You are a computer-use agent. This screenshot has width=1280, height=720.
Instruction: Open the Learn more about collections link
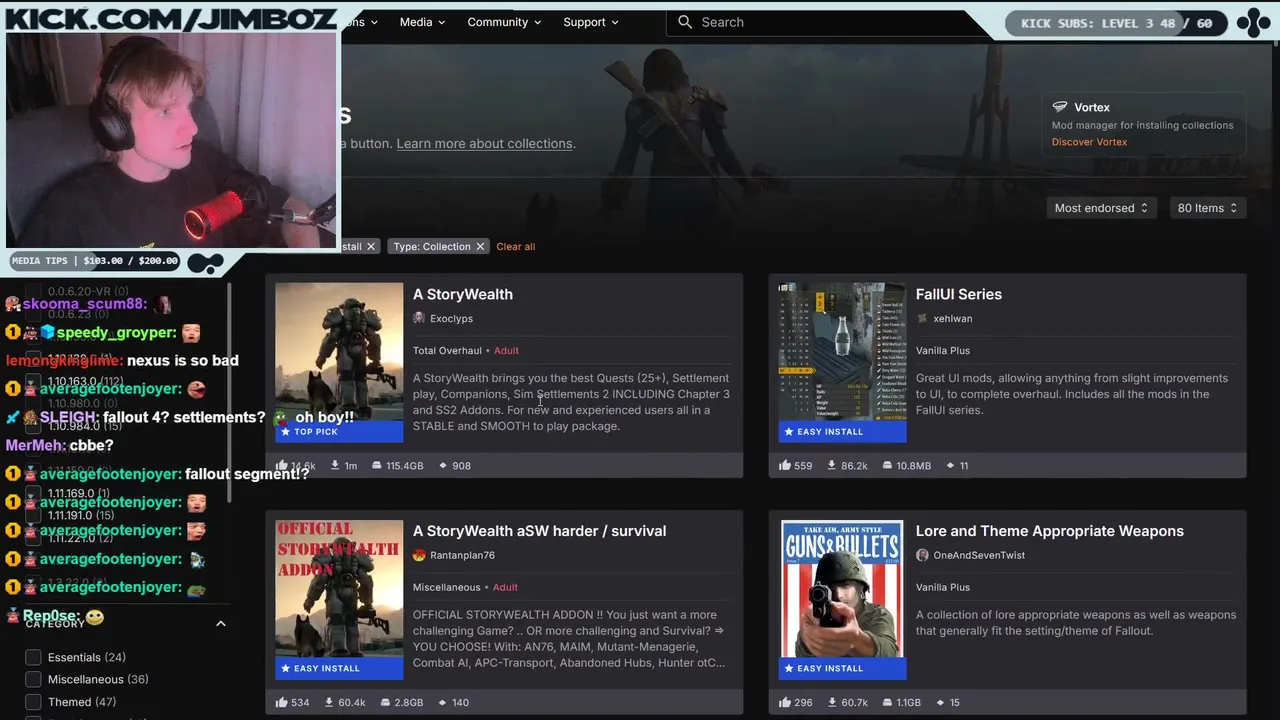[484, 144]
